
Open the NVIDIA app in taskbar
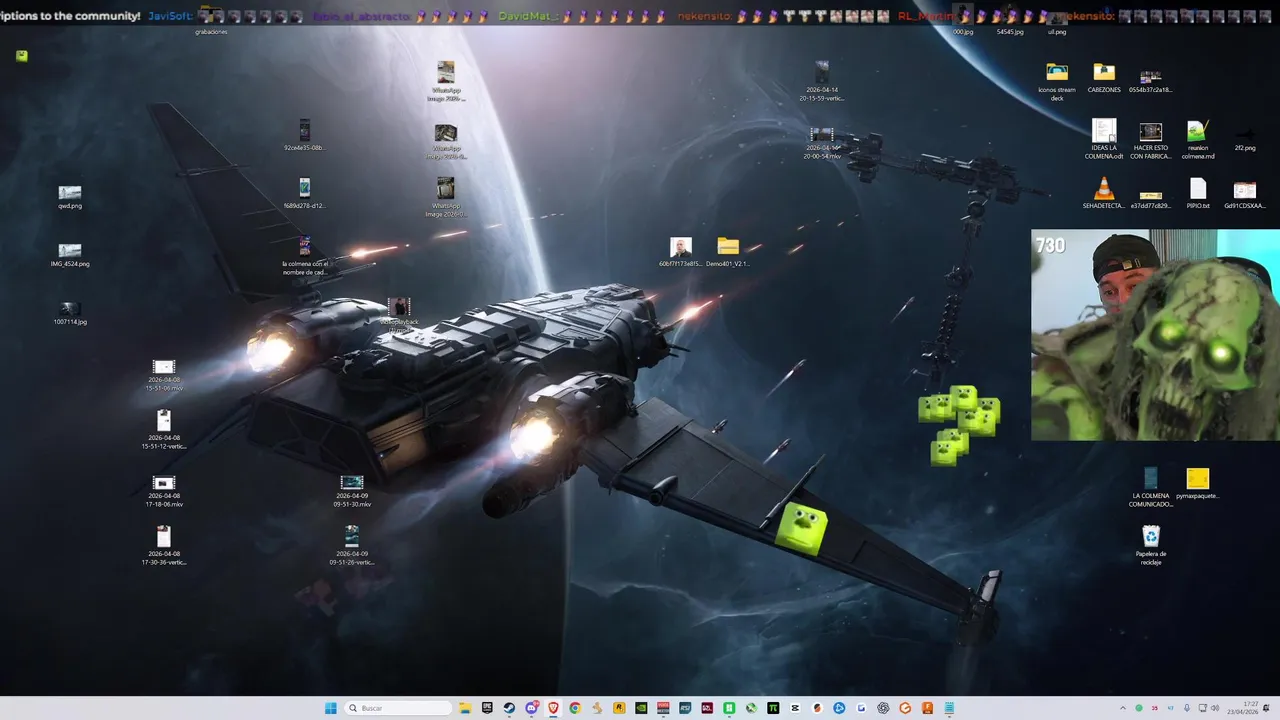(641, 708)
